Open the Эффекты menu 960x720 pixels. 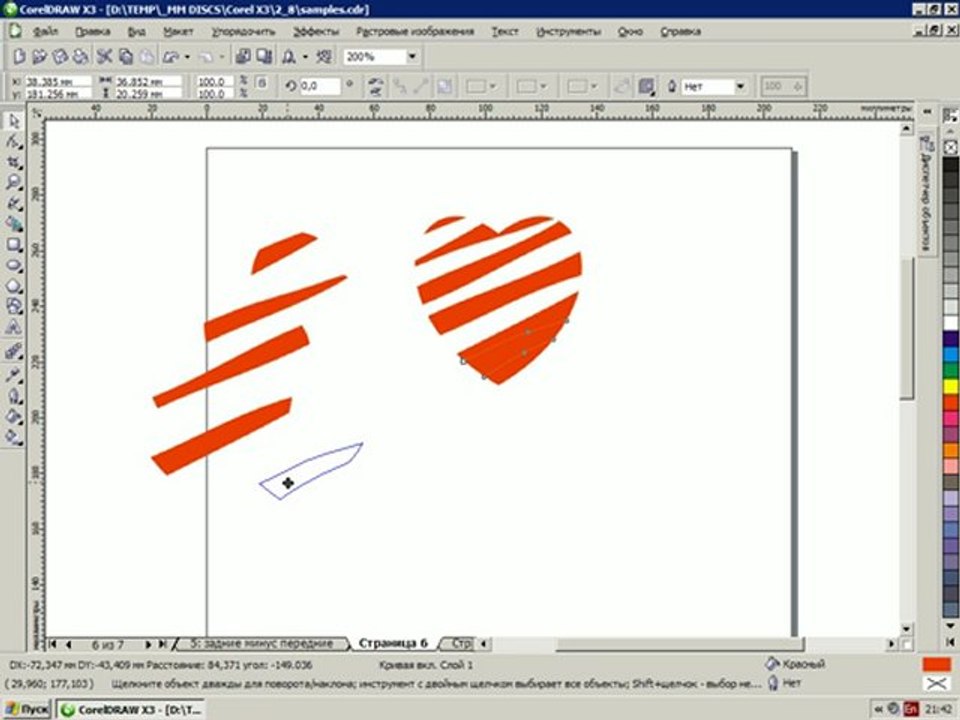[x=316, y=31]
